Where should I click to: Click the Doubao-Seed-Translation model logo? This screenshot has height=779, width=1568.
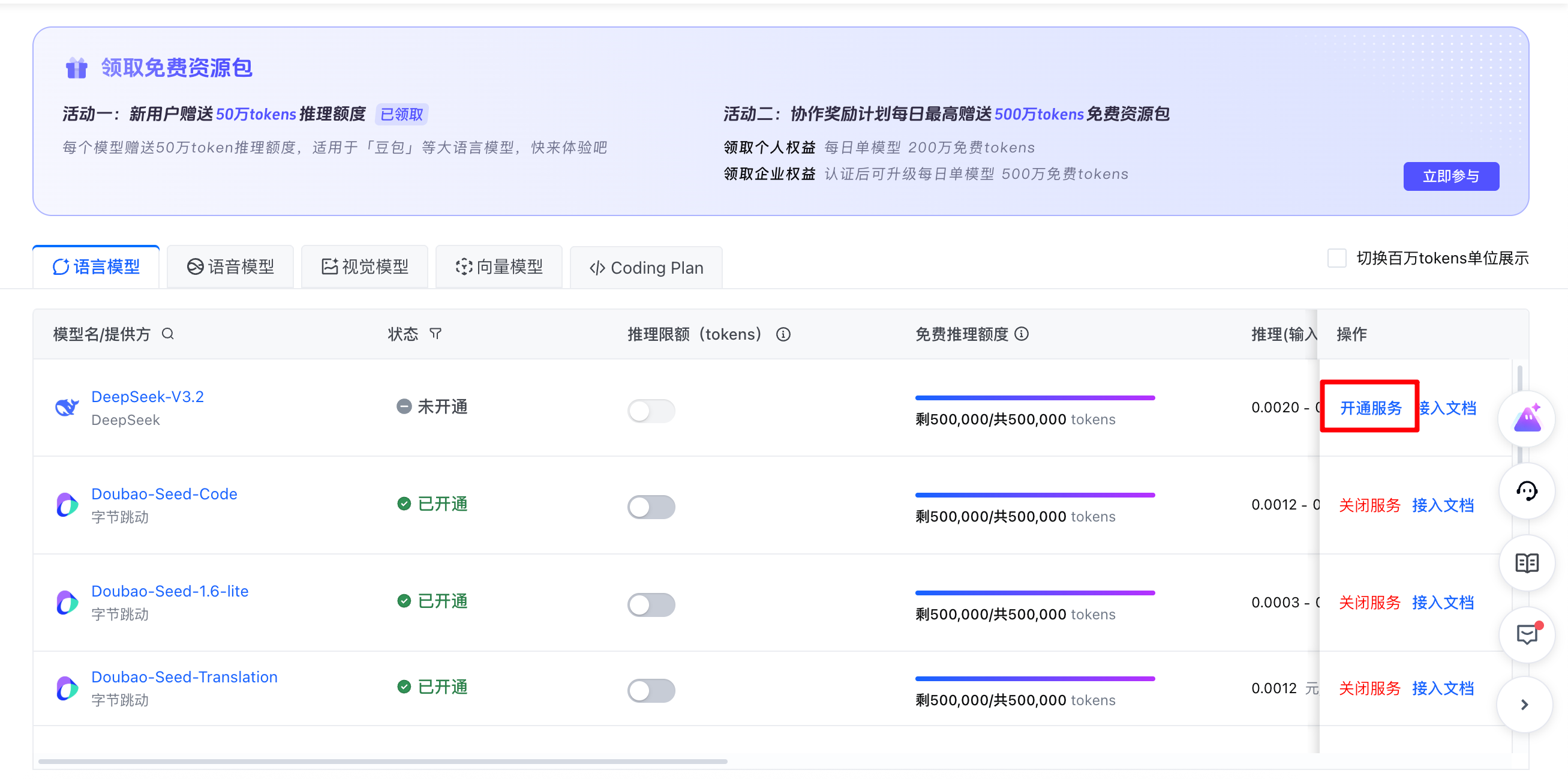pos(67,688)
